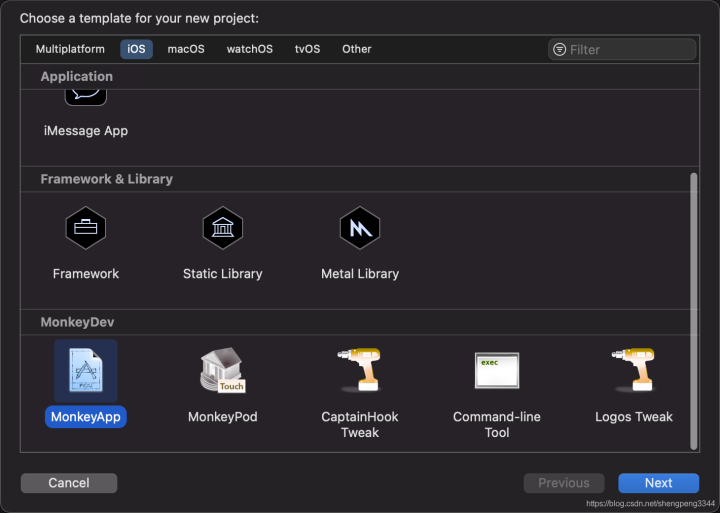Viewport: 720px width, 513px height.
Task: Select the Logos Tweak drill icon
Action: coord(634,369)
